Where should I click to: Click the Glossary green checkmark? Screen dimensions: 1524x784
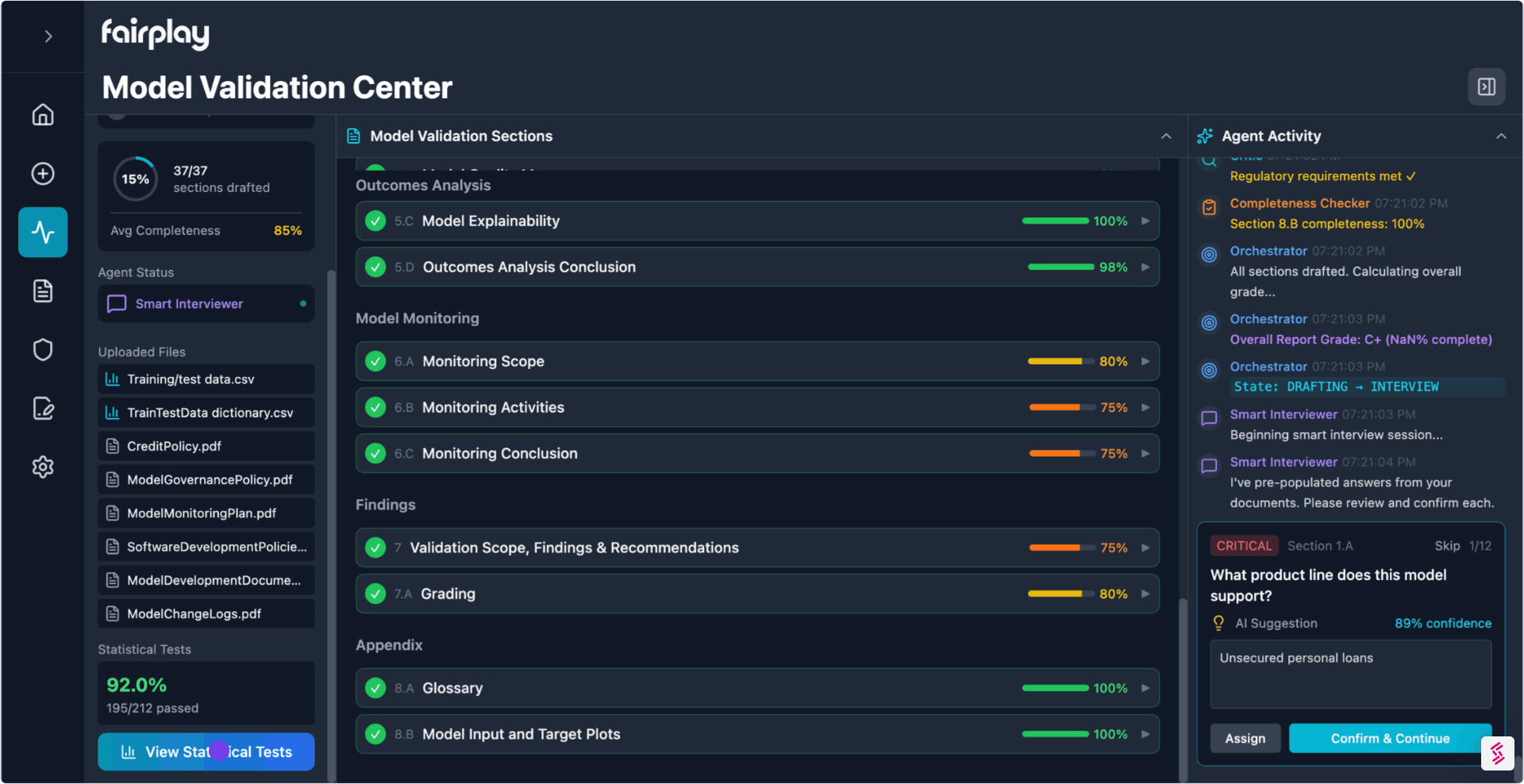(x=375, y=689)
